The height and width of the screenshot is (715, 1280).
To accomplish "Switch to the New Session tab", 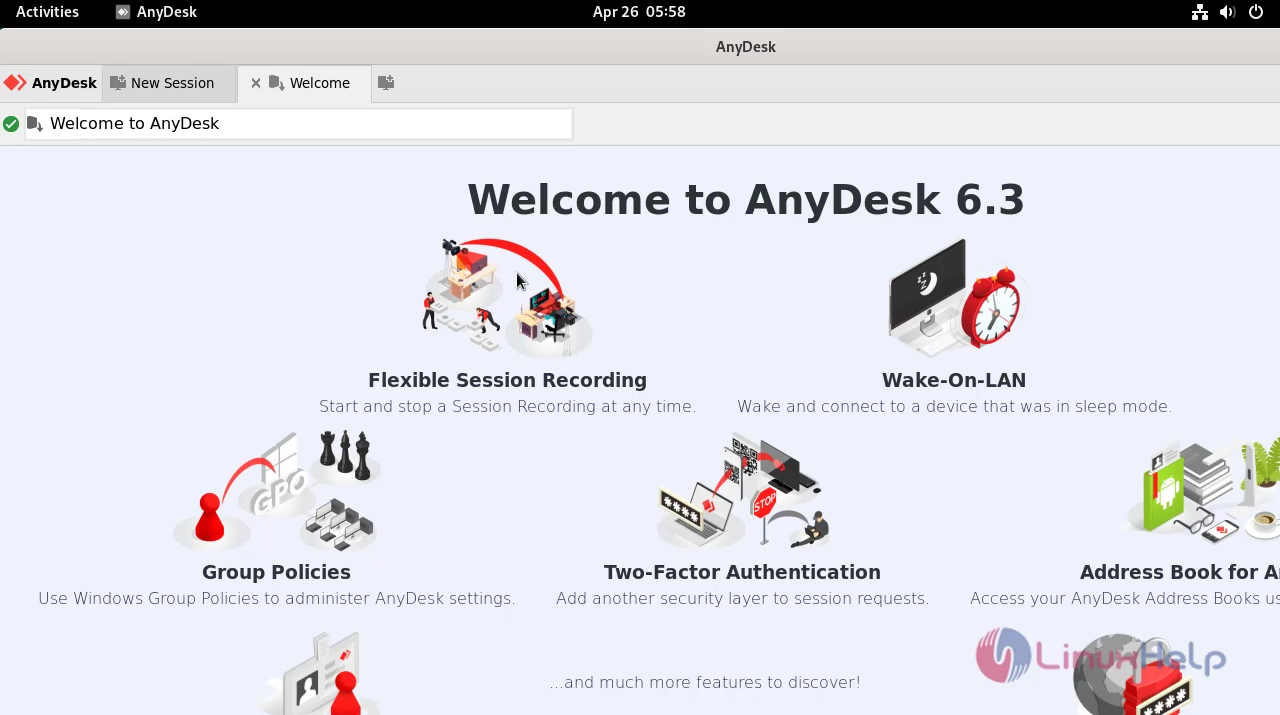I will tap(169, 83).
